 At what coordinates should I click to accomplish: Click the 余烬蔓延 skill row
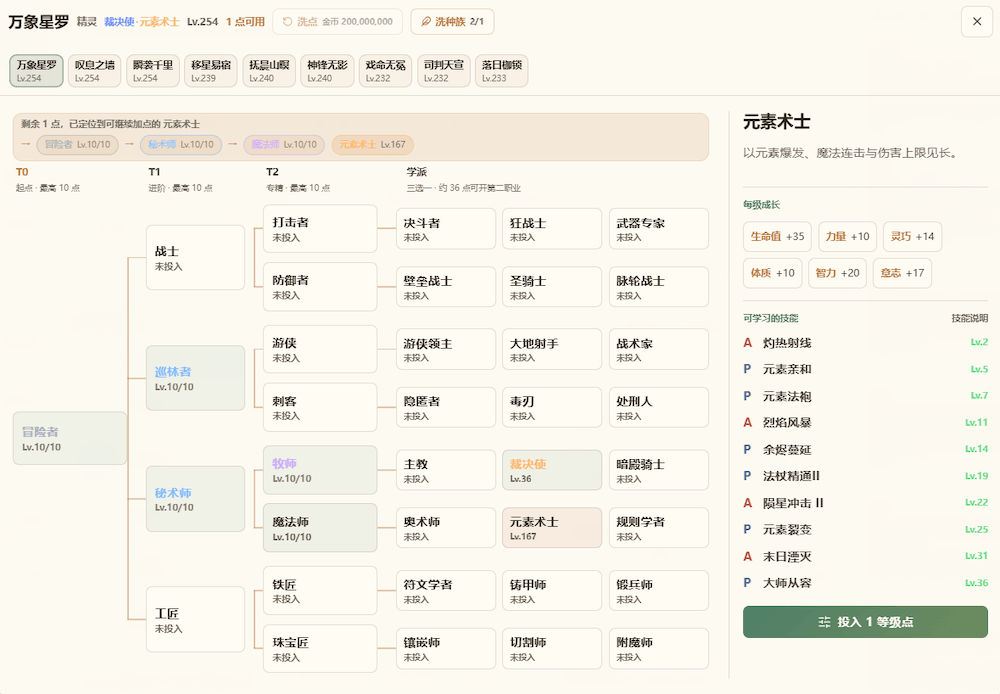point(865,449)
